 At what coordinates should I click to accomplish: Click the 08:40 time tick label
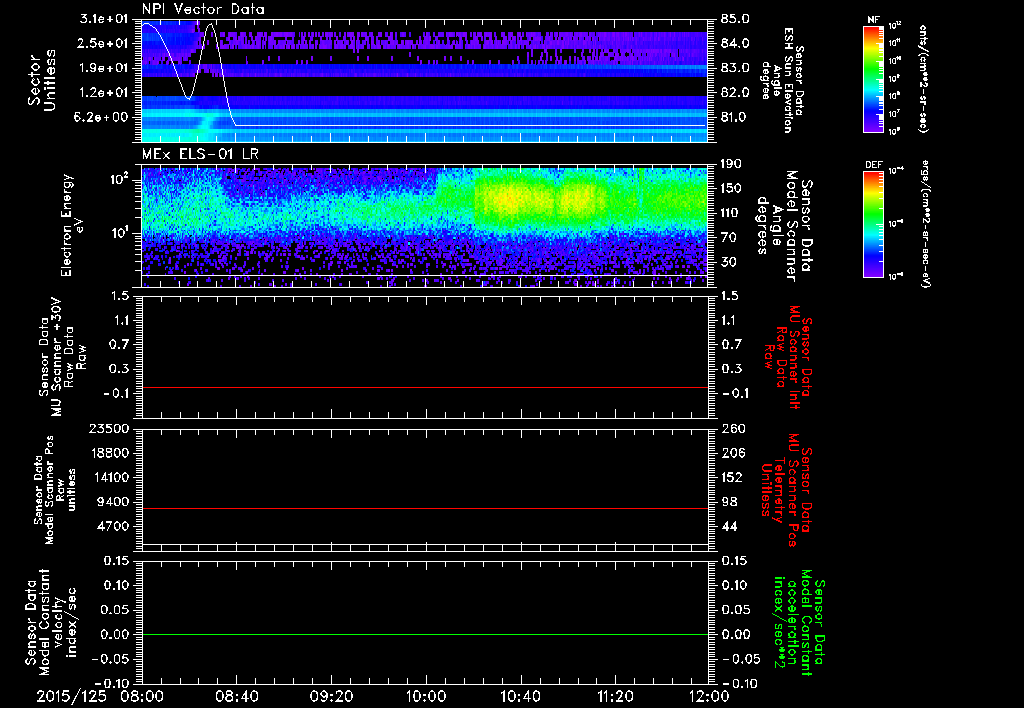click(x=236, y=696)
